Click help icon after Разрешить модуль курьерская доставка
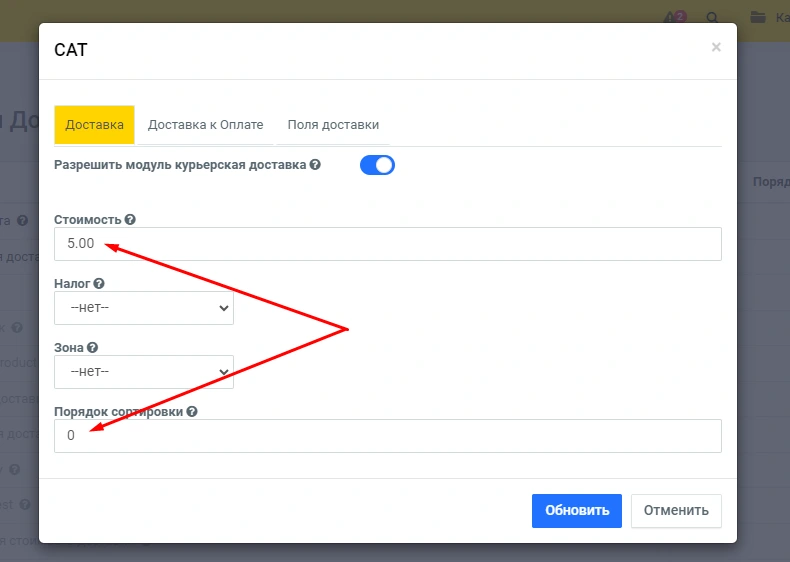This screenshot has width=790, height=562. point(315,165)
